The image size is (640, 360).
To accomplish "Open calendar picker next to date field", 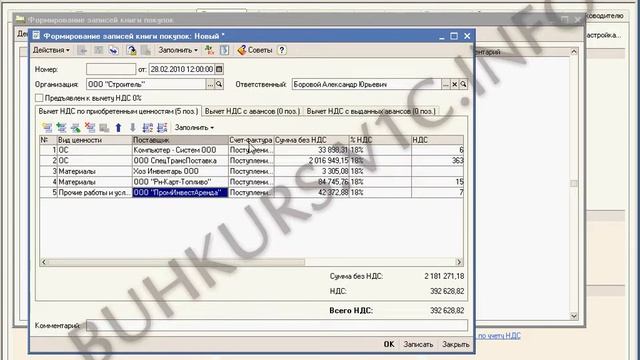I will pos(219,69).
